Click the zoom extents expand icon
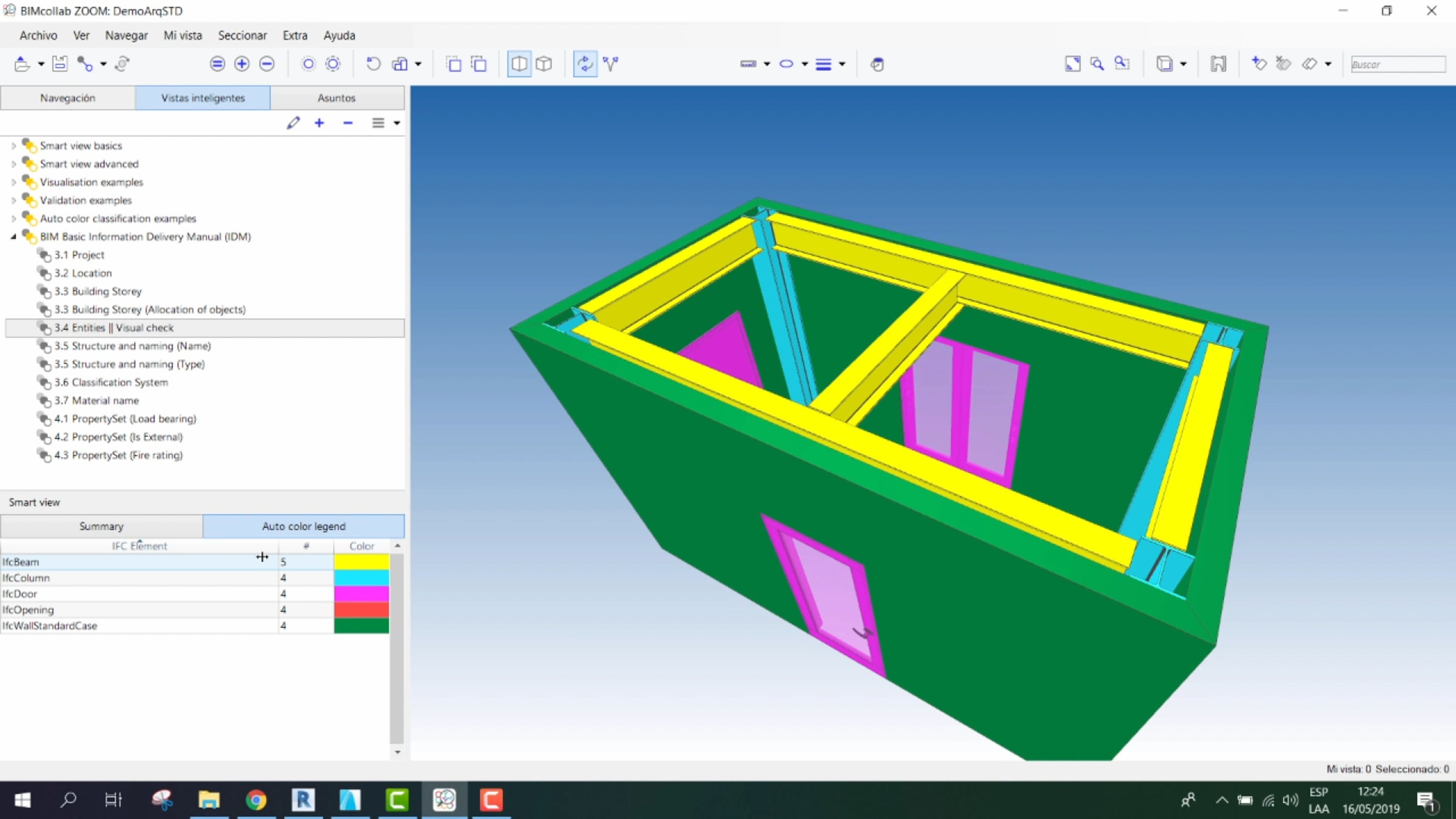Image resolution: width=1456 pixels, height=819 pixels. click(x=1072, y=64)
